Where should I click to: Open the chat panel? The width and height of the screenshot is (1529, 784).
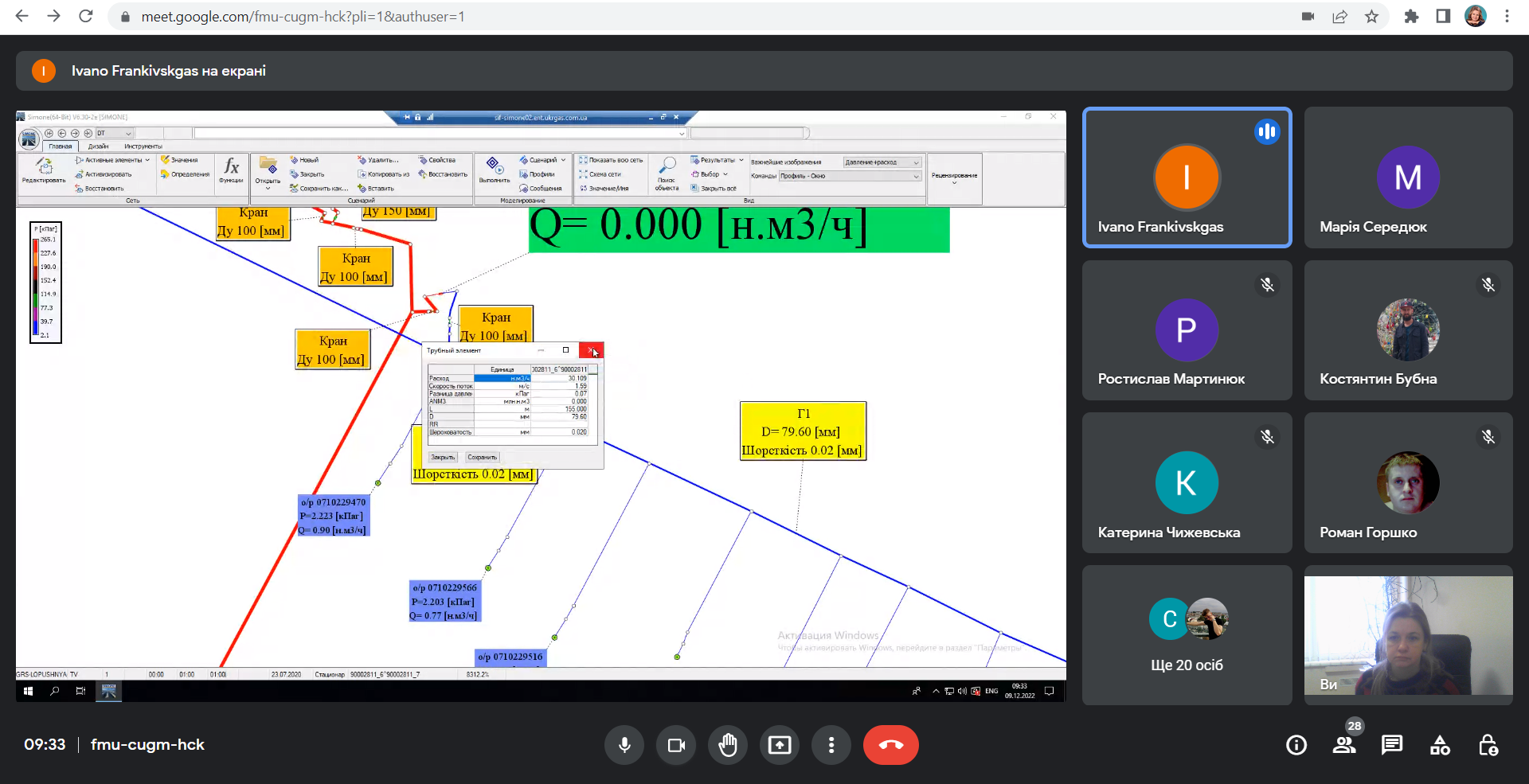[1392, 745]
